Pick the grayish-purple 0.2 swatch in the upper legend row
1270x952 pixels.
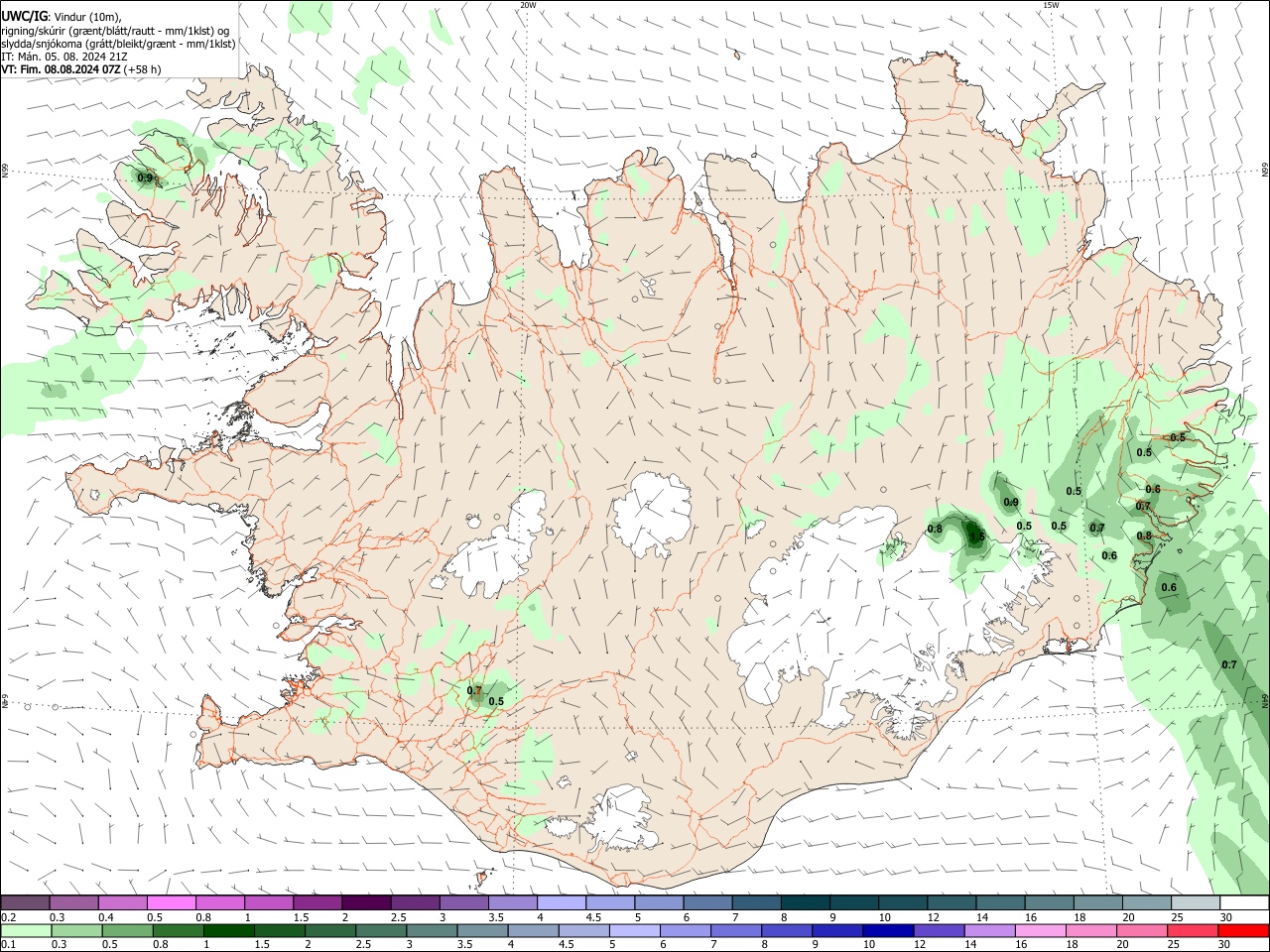point(25,902)
